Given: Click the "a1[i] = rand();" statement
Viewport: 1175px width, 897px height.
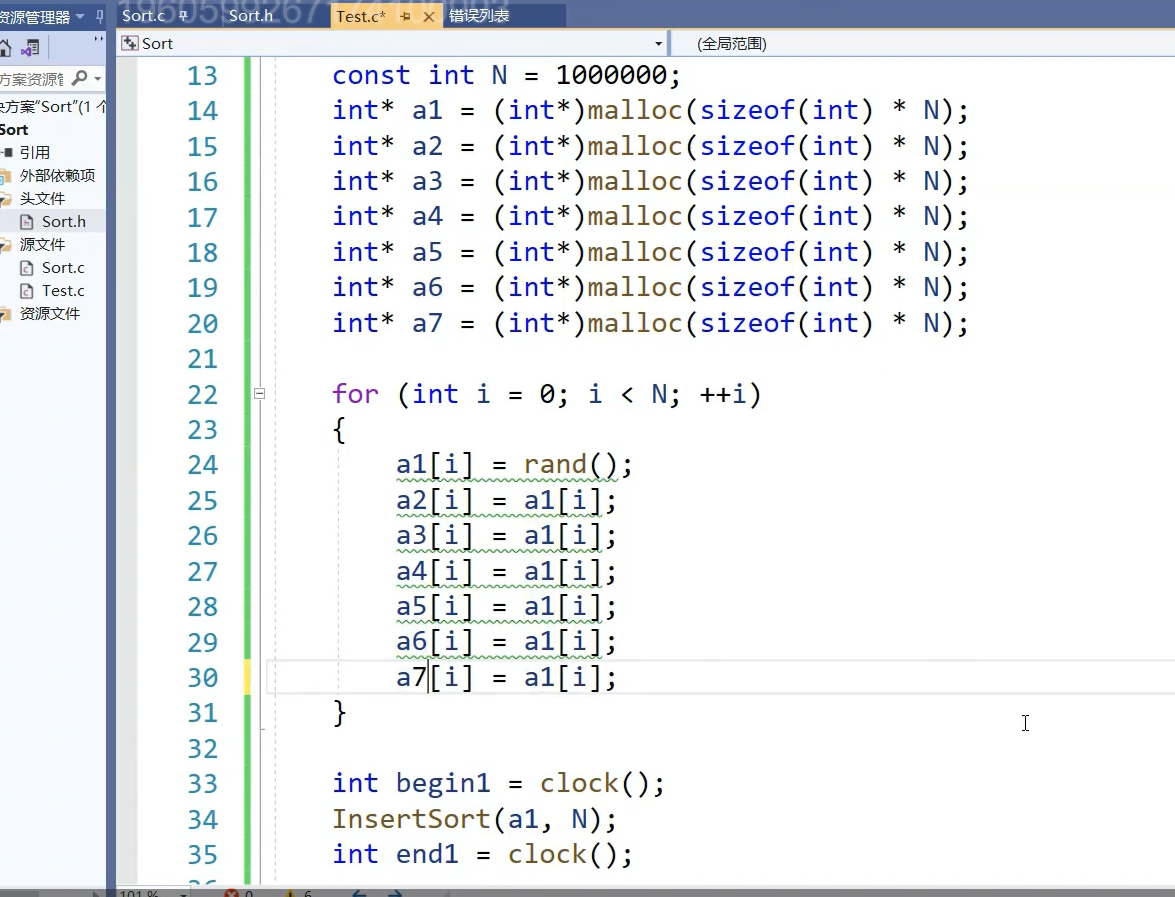Looking at the screenshot, I should [514, 465].
